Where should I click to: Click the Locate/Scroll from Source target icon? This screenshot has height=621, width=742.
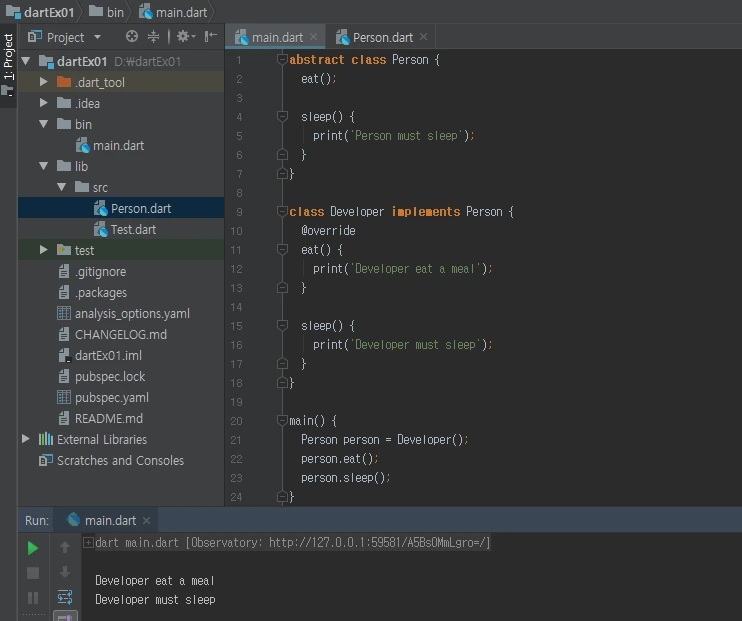pos(132,37)
